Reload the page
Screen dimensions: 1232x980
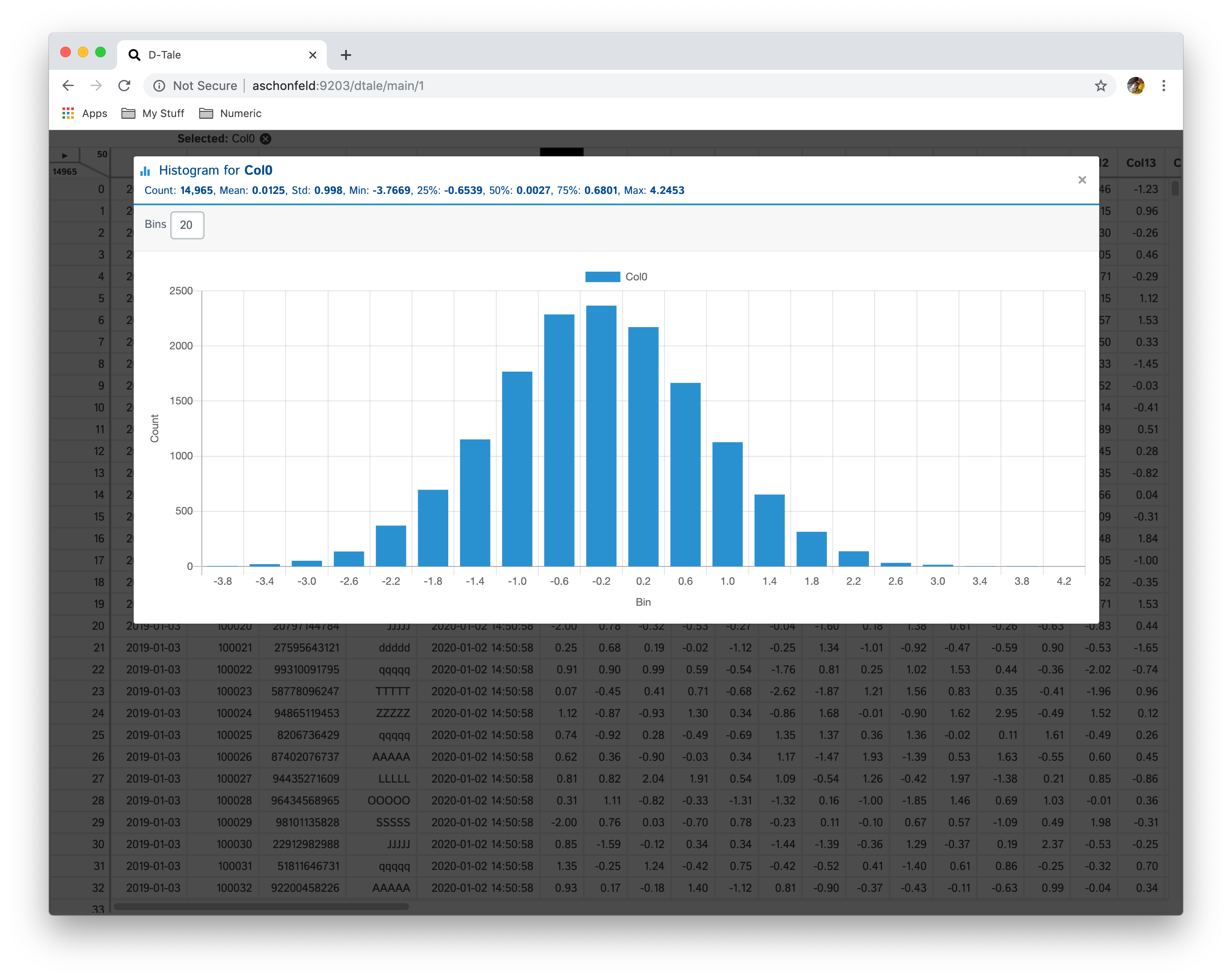(124, 86)
